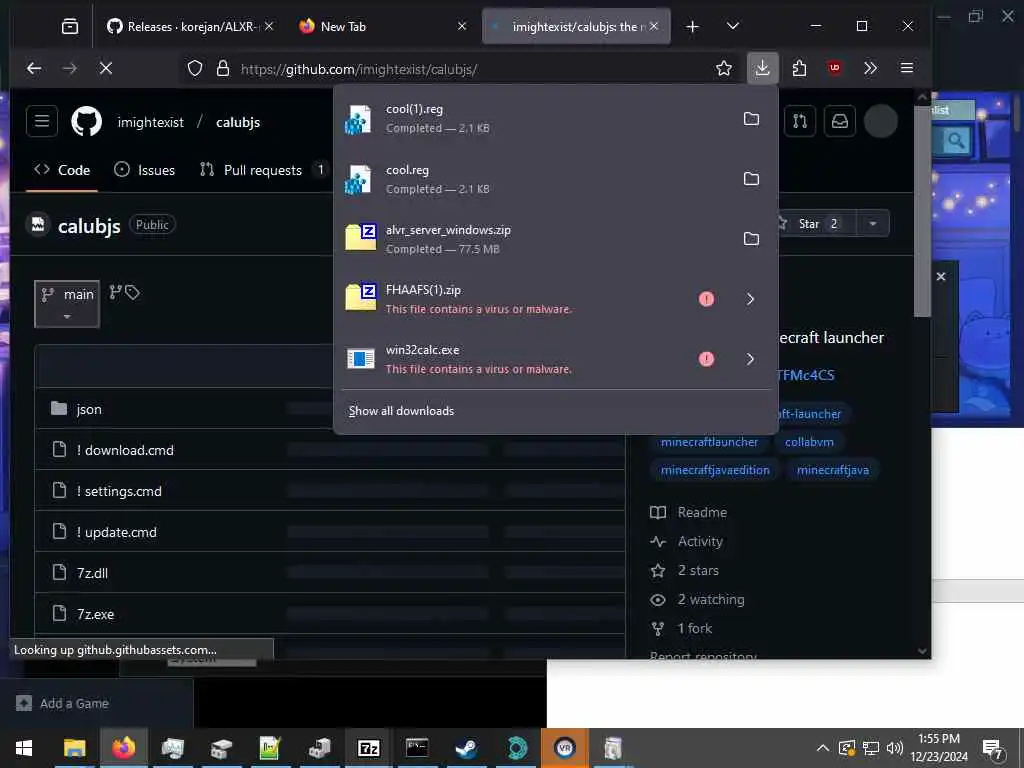
Task: Open the ! download.cmd file
Action: click(125, 450)
